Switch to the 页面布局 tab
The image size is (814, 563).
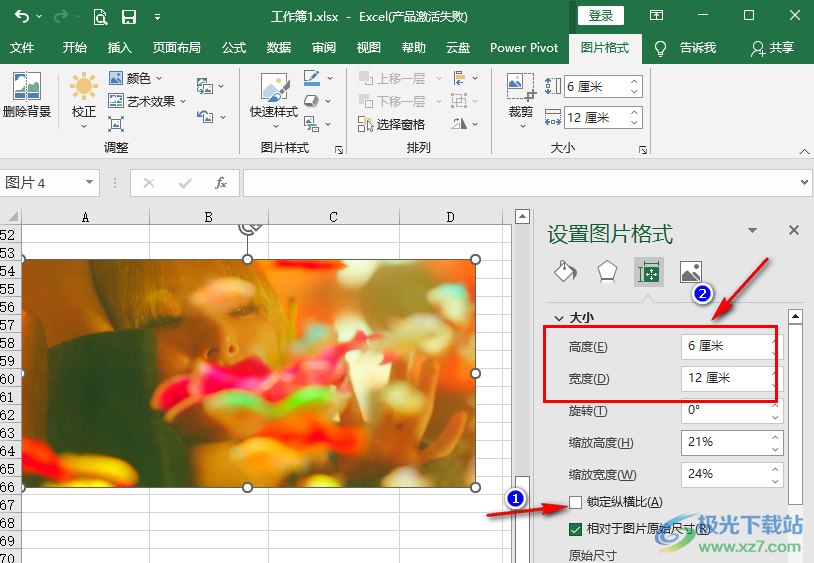point(177,48)
